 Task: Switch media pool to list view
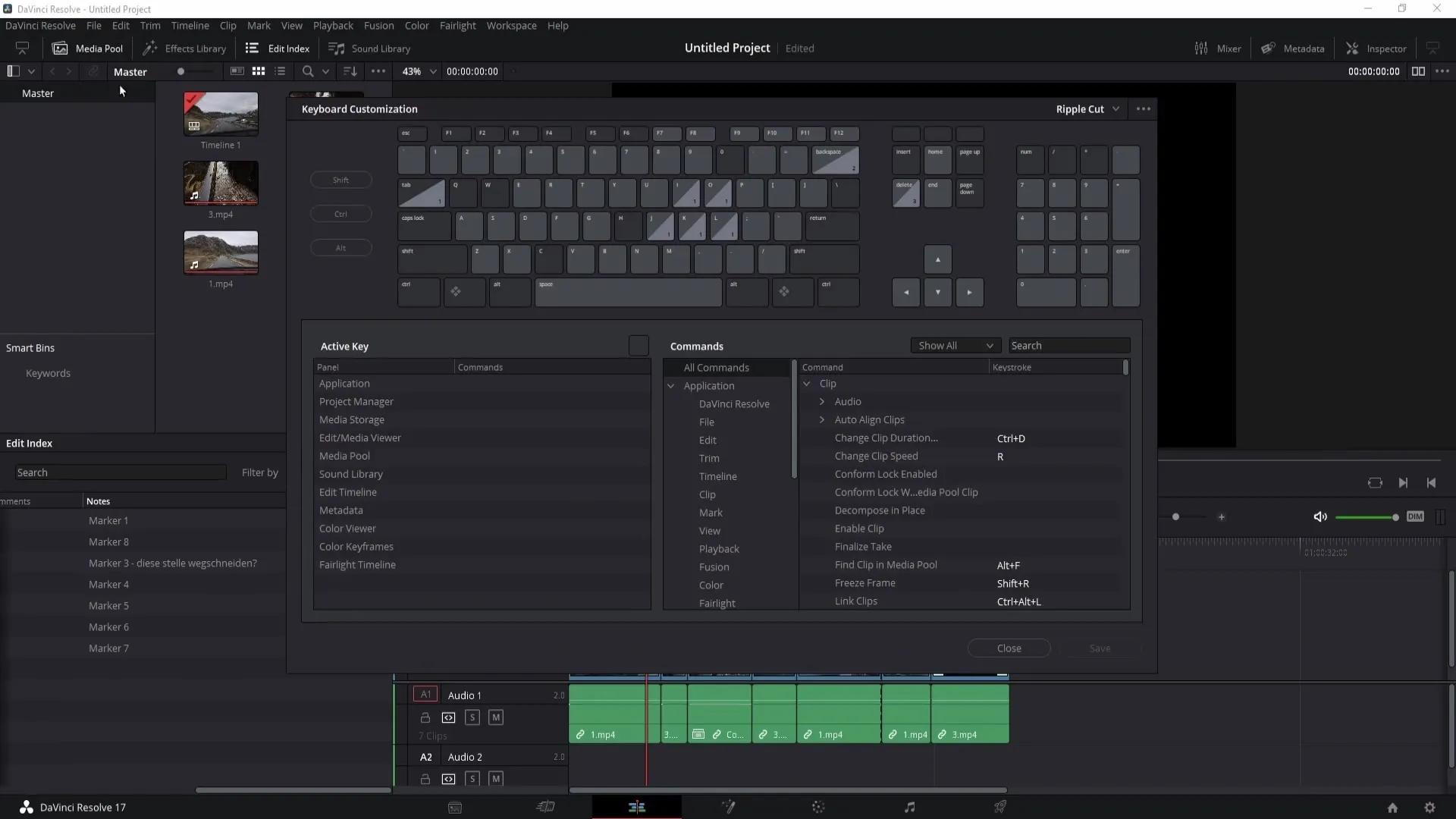280,71
